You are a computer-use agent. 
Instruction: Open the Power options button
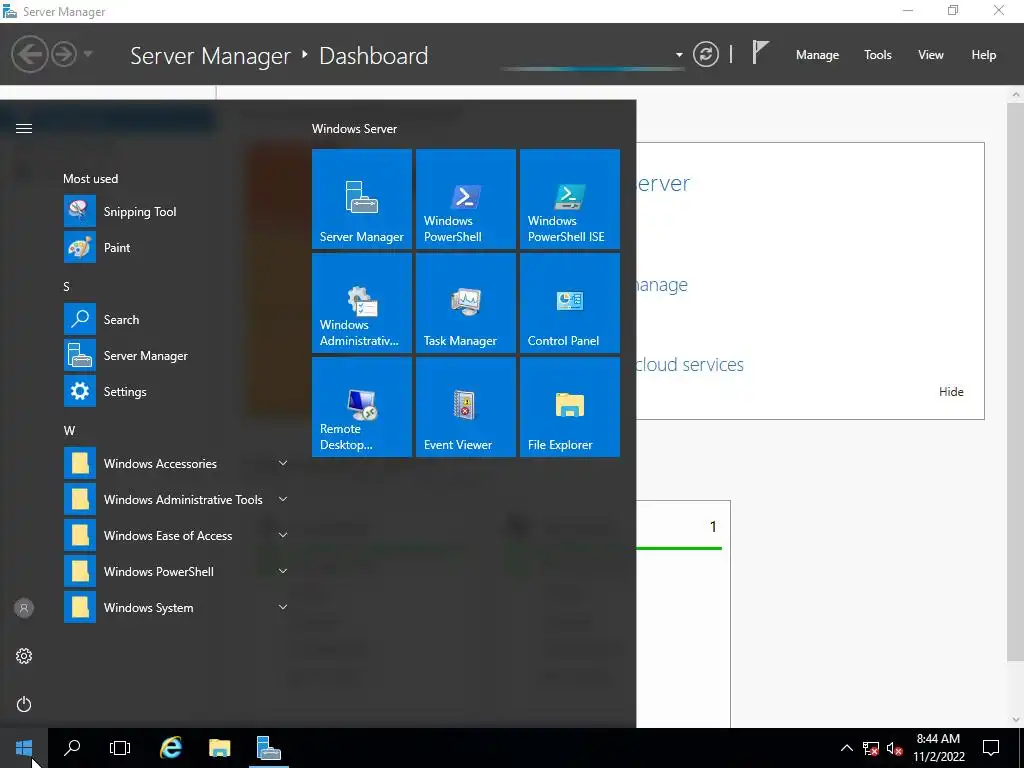24,704
